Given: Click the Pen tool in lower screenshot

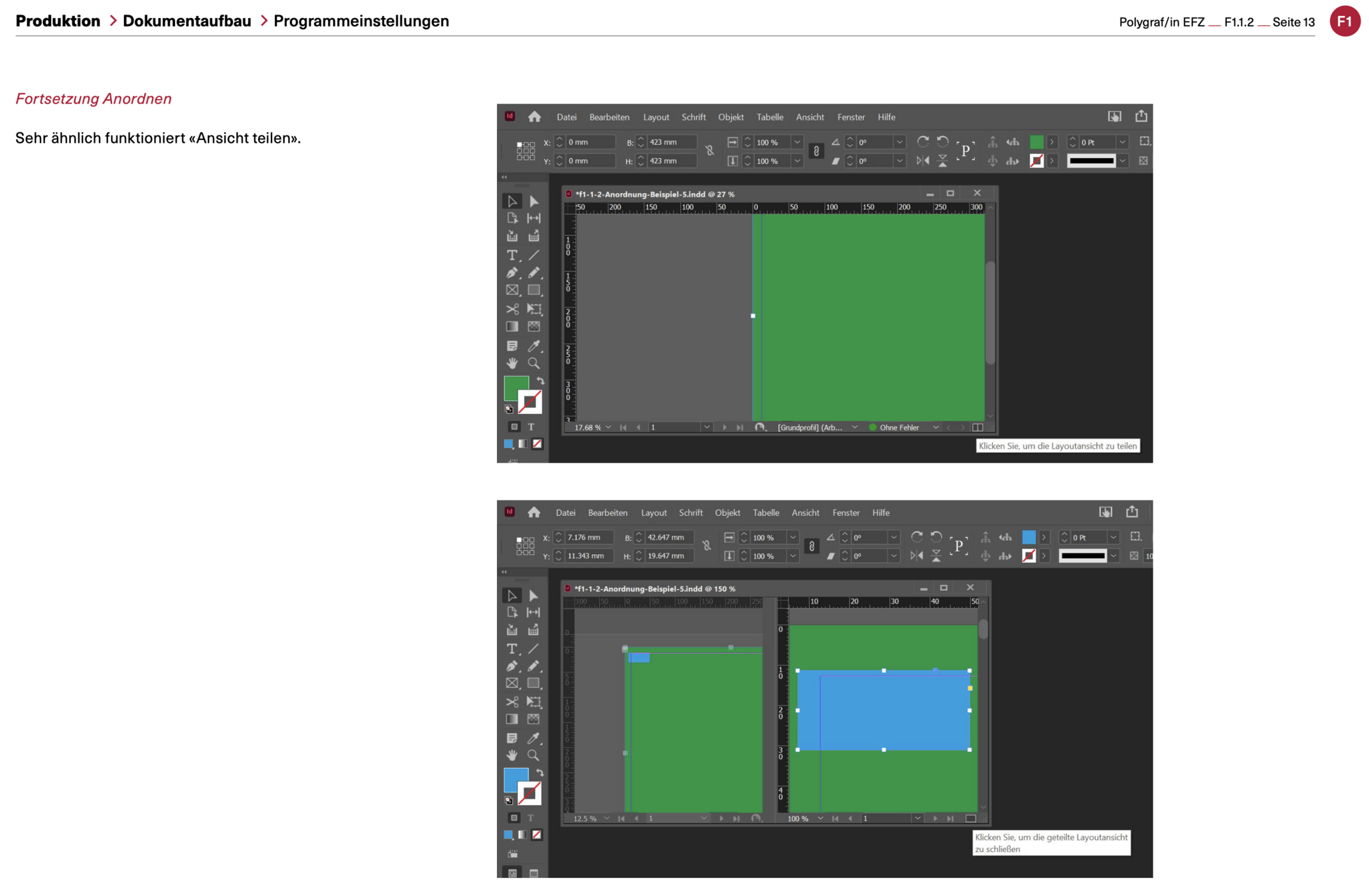Looking at the screenshot, I should [512, 666].
